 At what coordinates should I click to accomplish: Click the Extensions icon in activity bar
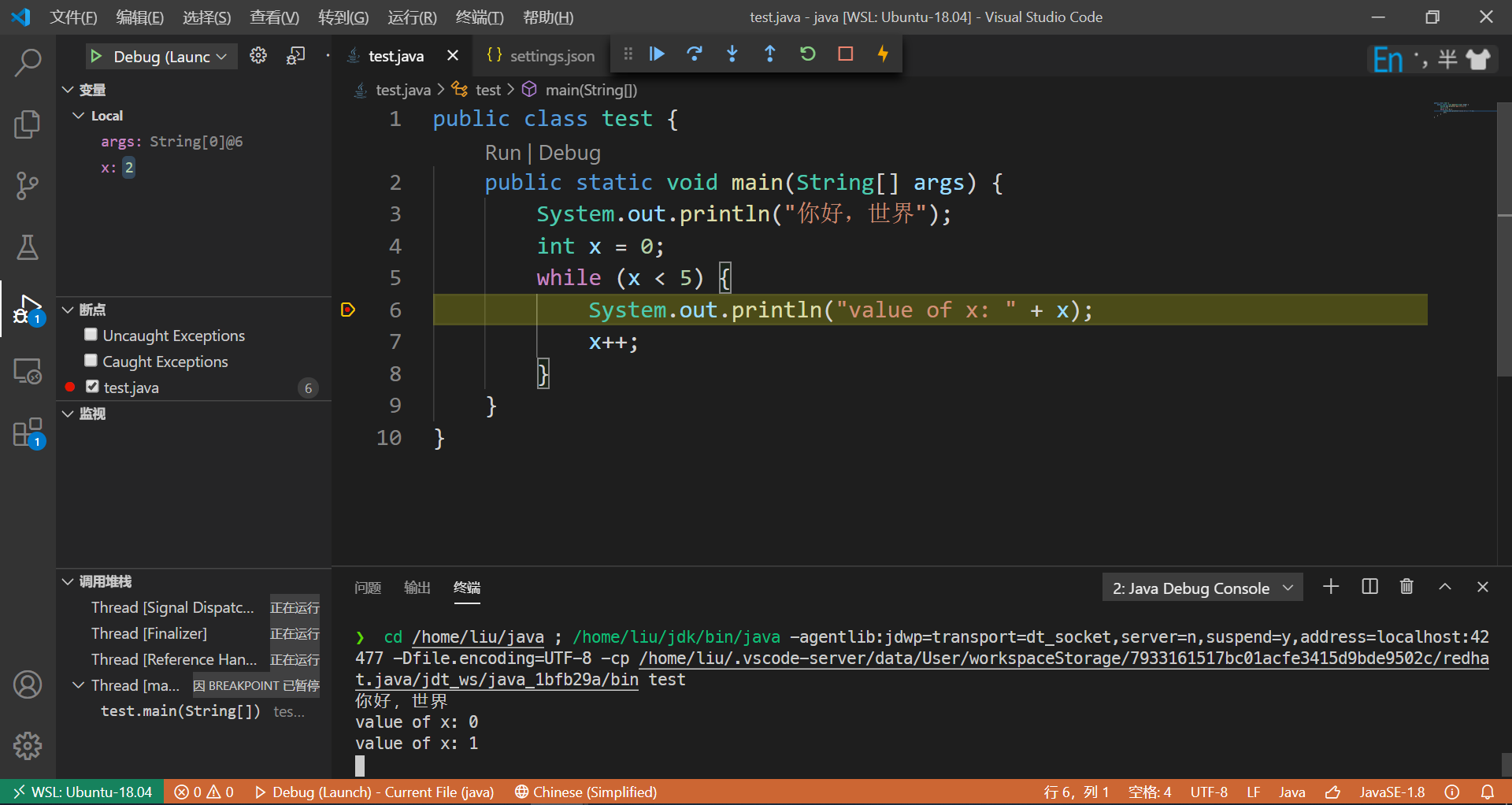point(28,432)
